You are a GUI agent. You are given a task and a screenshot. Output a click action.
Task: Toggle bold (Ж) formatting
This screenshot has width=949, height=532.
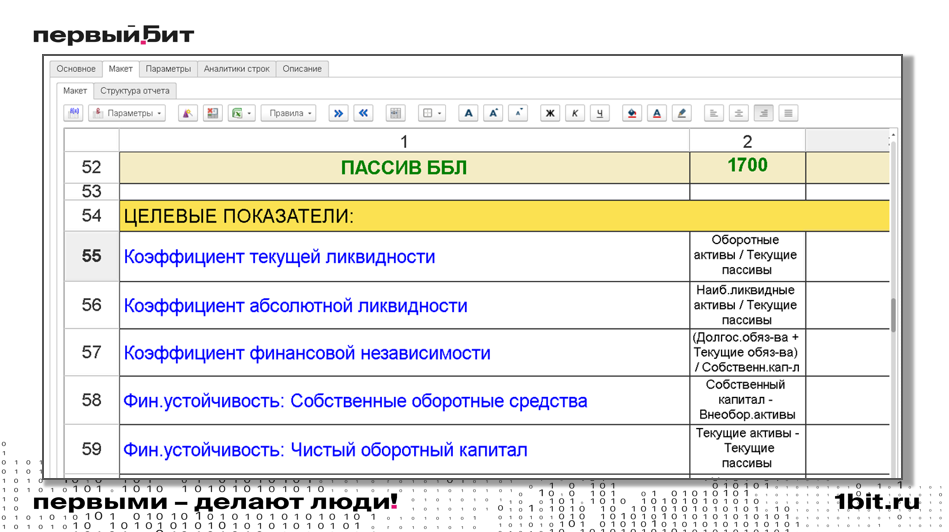pos(550,113)
